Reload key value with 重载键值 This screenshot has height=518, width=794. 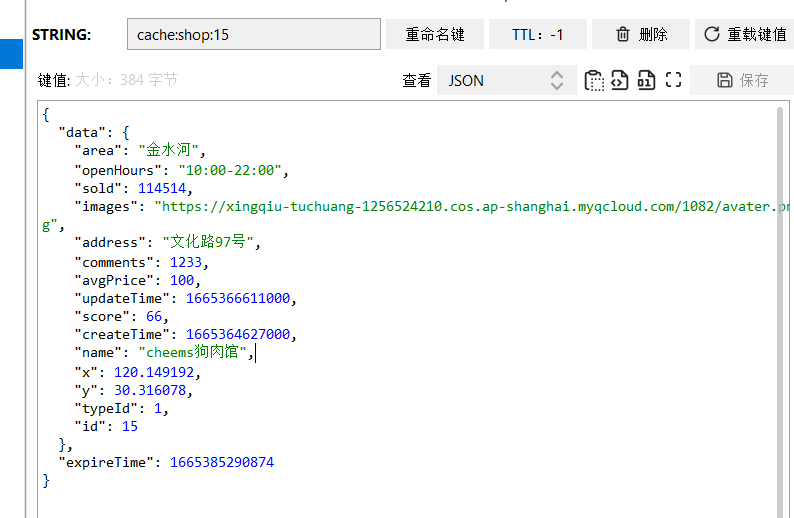click(x=745, y=34)
